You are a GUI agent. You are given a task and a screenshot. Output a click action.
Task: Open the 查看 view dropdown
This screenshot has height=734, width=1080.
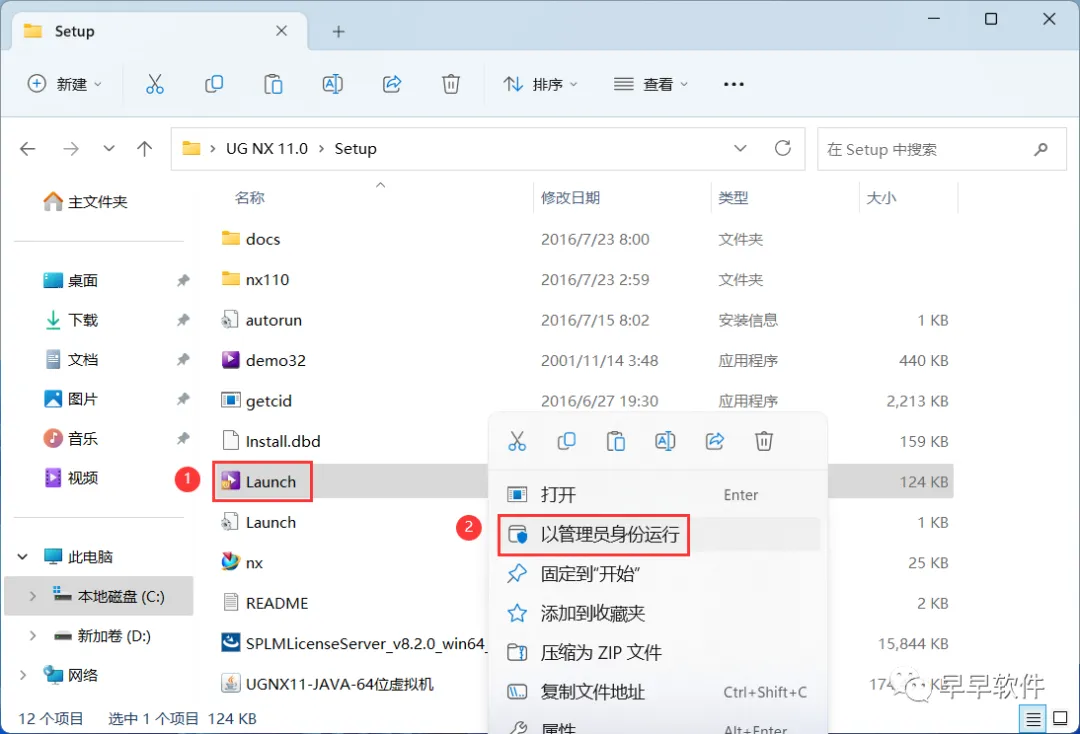[x=651, y=84]
